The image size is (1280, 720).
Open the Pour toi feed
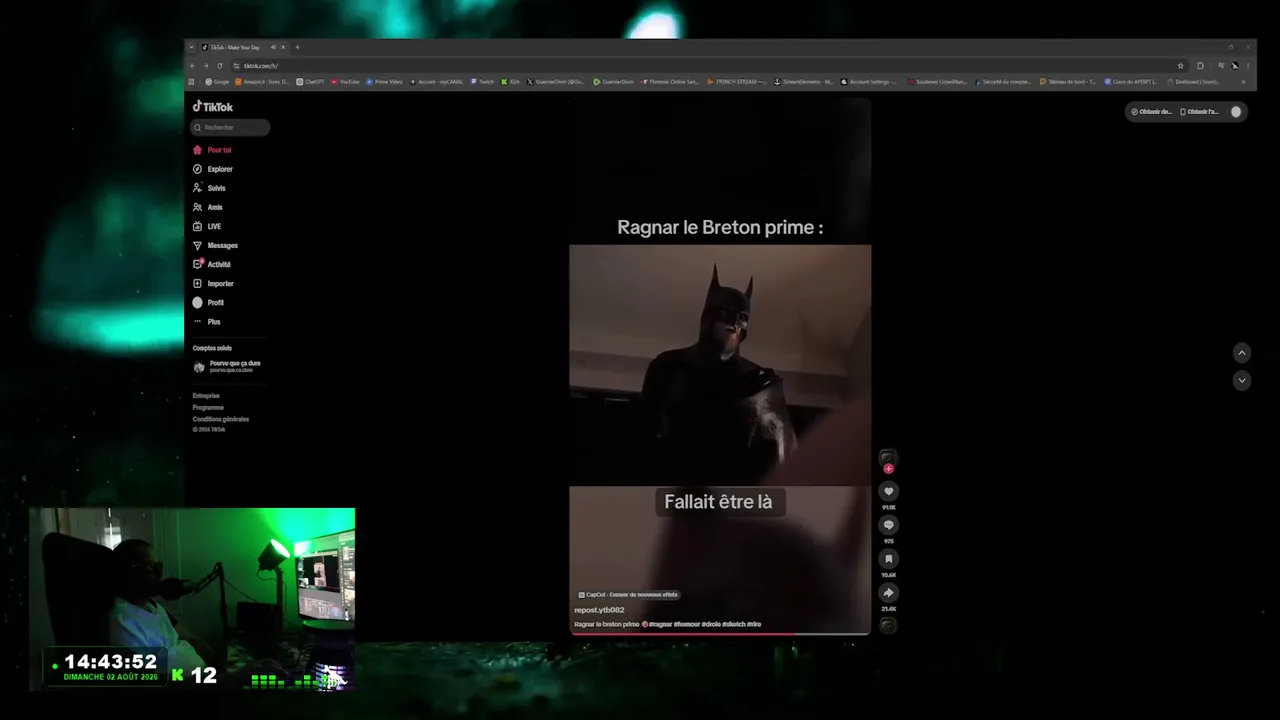pos(212,150)
